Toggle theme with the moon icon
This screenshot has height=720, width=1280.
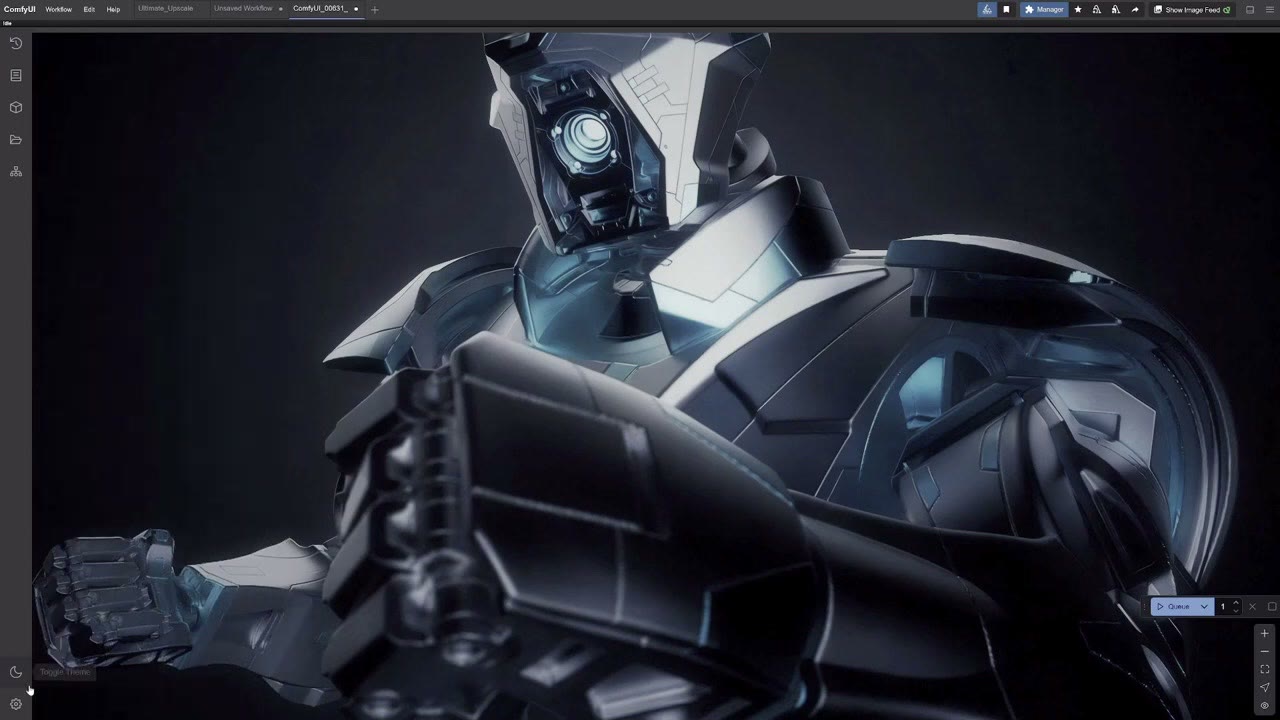[16, 672]
